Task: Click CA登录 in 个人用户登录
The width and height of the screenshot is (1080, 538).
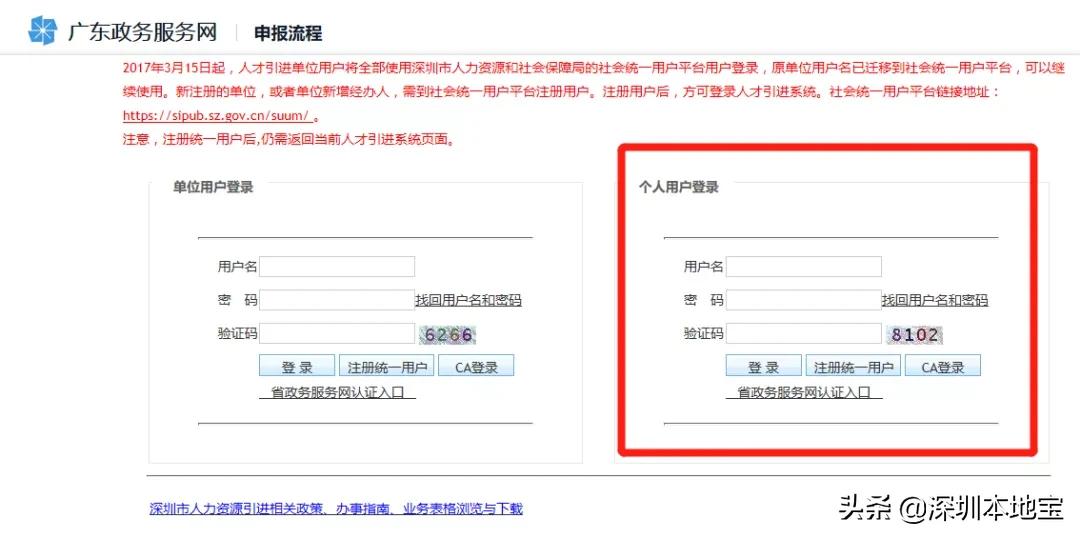Action: [943, 366]
